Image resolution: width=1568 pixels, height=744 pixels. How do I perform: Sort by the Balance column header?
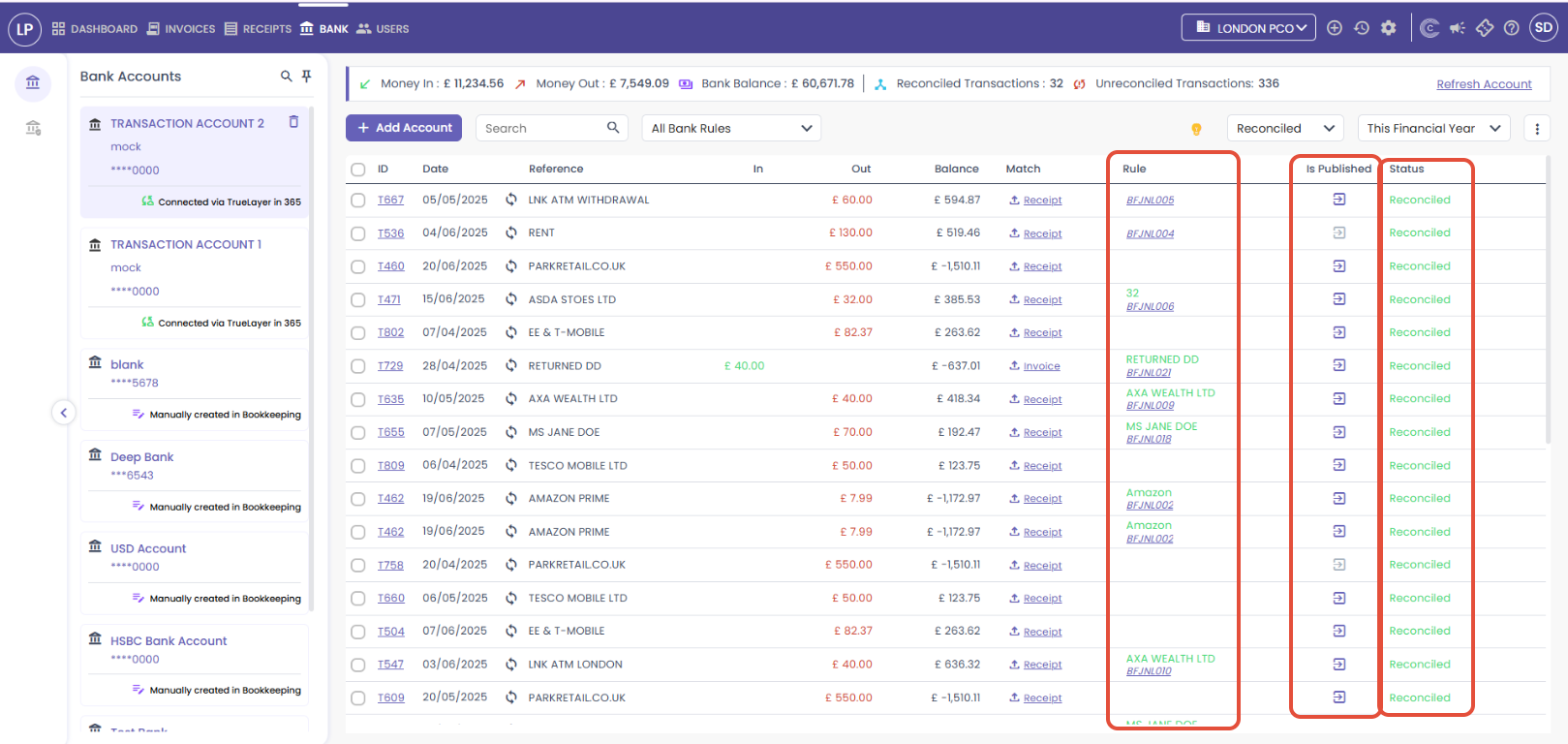[956, 169]
